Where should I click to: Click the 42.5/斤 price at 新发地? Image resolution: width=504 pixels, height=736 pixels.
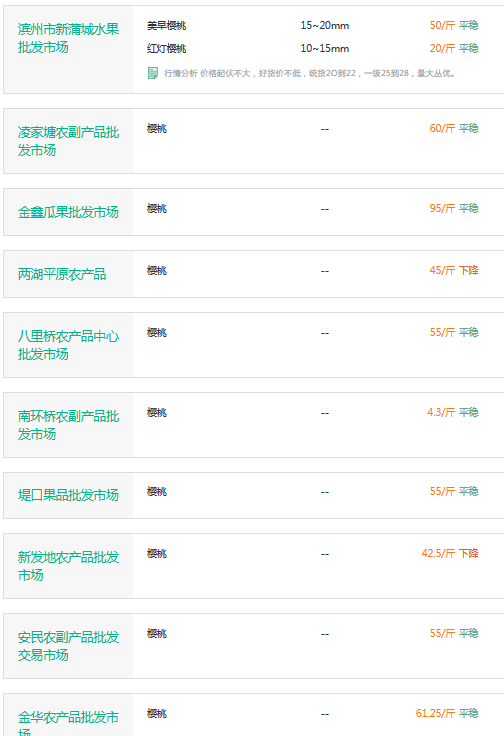pyautogui.click(x=438, y=553)
